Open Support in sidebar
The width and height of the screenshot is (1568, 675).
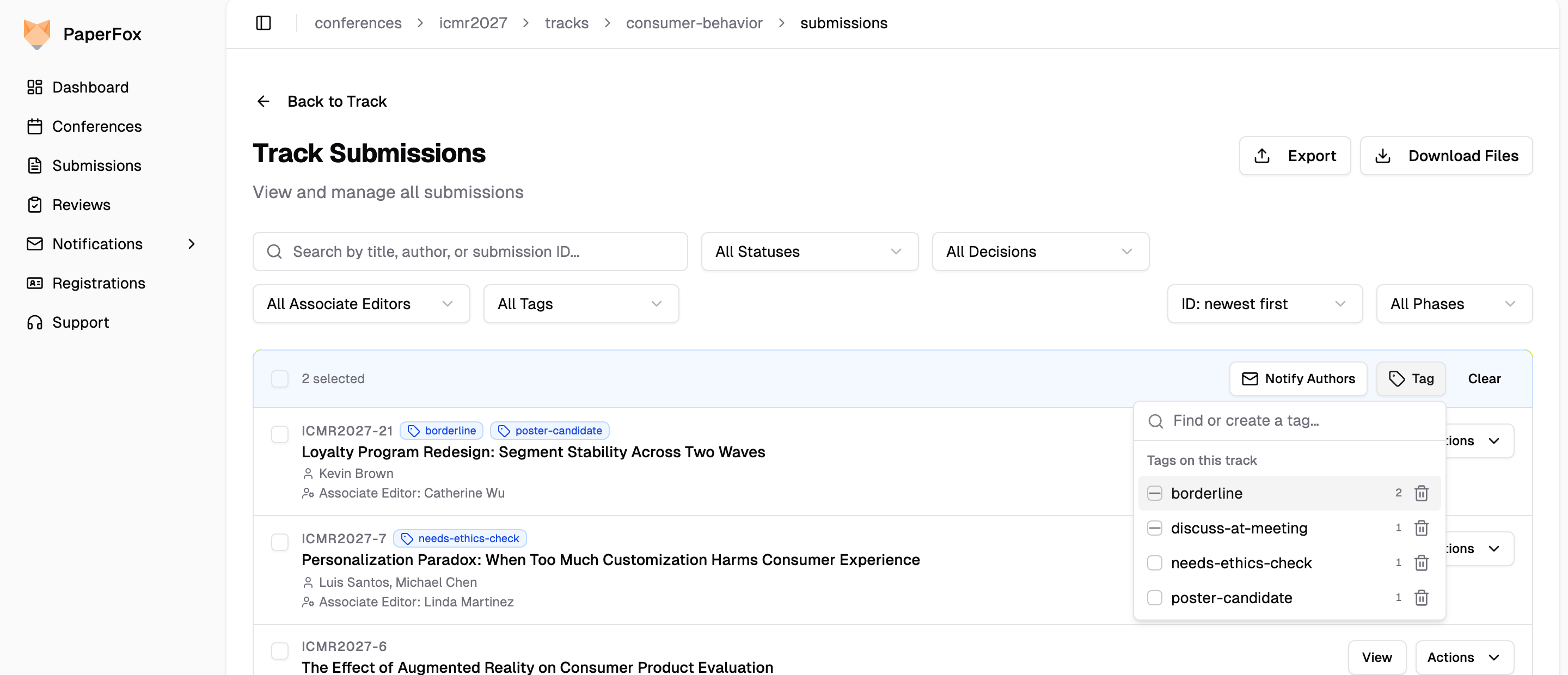pos(81,323)
